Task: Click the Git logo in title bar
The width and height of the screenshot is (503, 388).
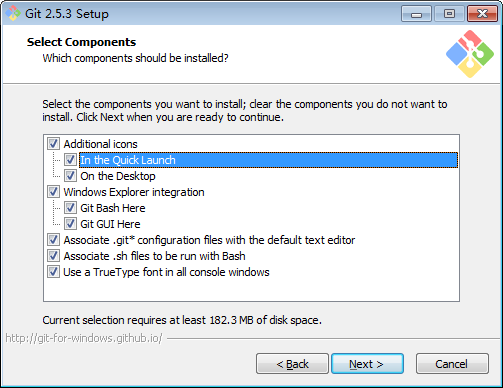Action: 13,13
